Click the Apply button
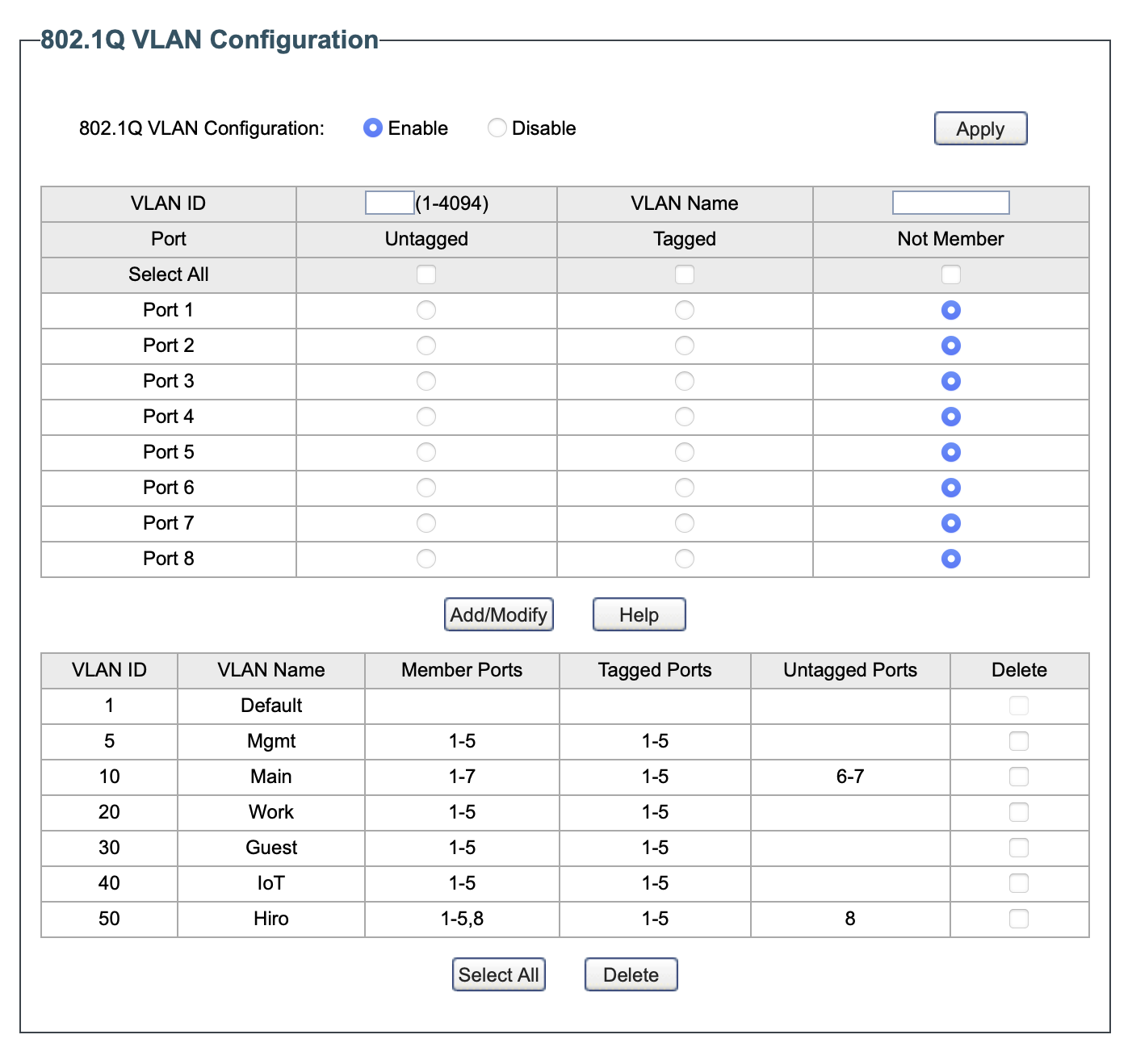This screenshot has width=1132, height=1064. 980,129
